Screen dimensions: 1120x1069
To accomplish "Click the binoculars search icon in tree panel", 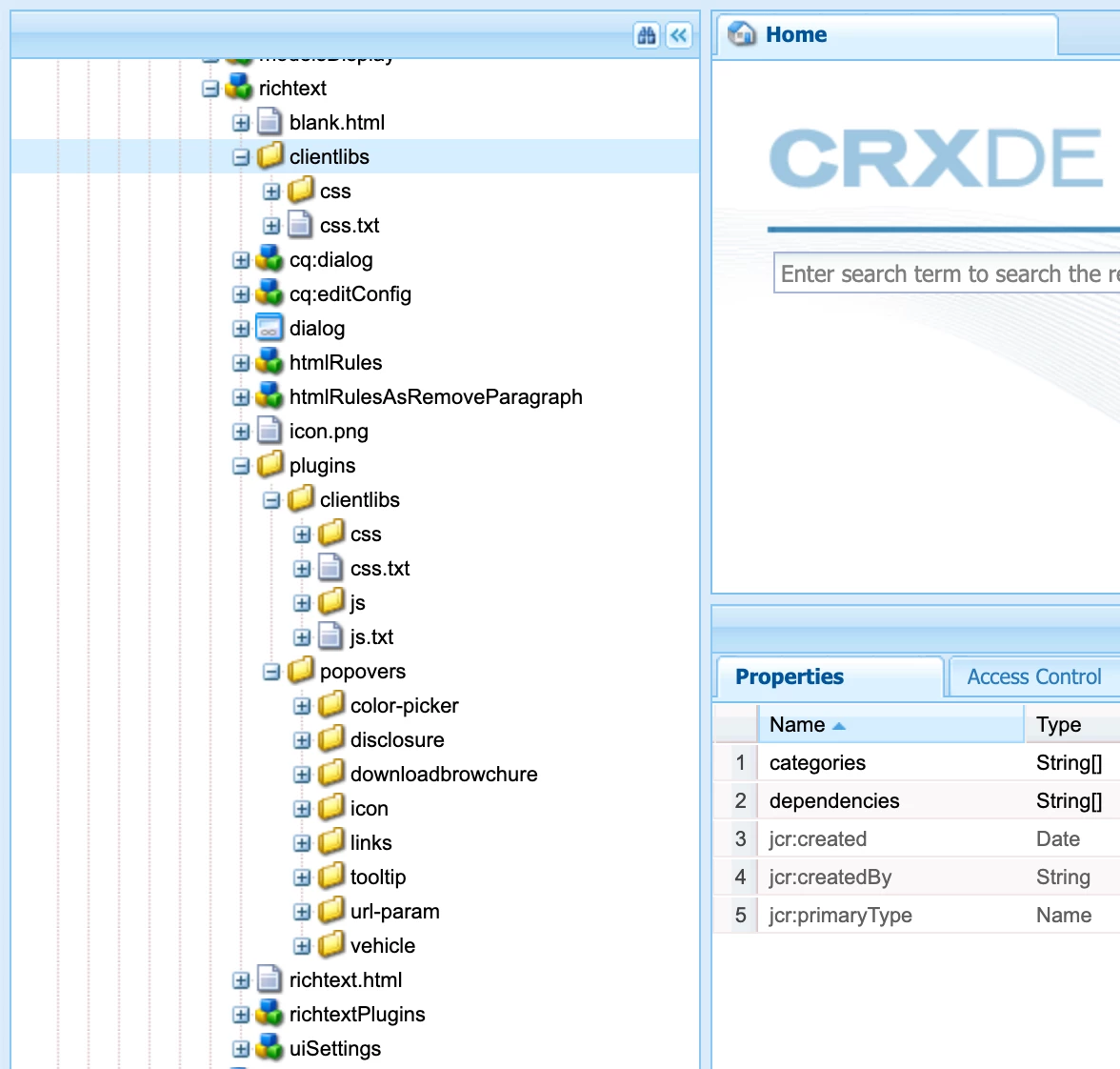I will (x=647, y=35).
